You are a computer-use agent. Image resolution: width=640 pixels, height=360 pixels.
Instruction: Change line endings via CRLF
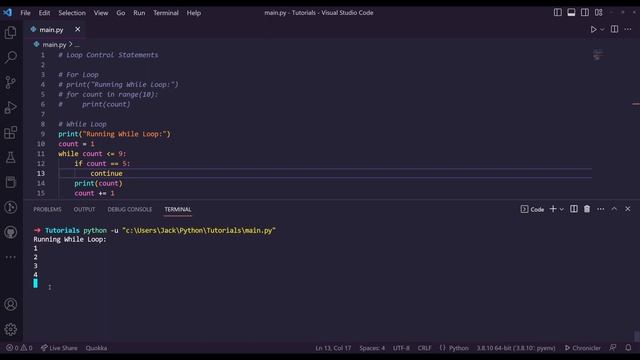(x=424, y=348)
